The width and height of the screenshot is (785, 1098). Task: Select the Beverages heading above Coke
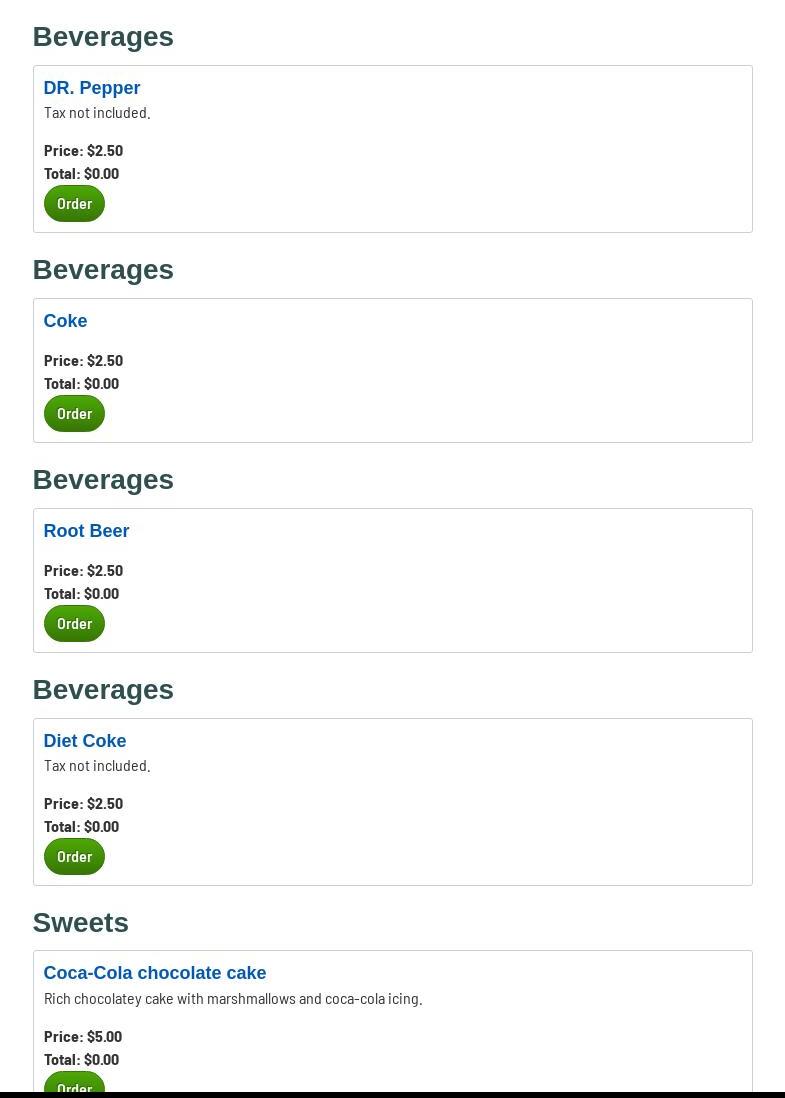pos(103,270)
